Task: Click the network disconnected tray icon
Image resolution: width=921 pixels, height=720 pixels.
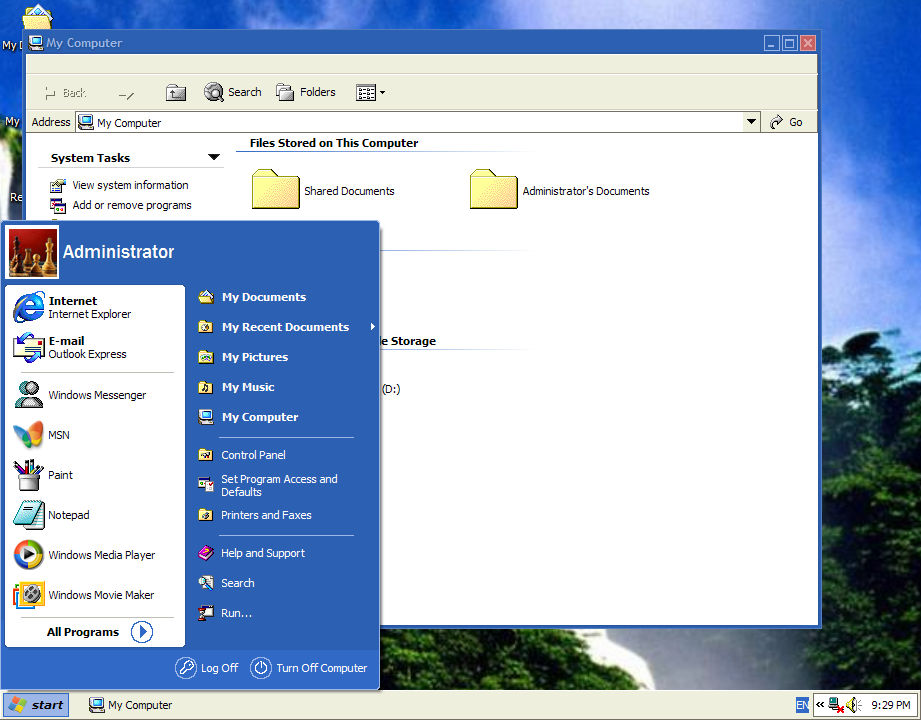Action: (836, 705)
